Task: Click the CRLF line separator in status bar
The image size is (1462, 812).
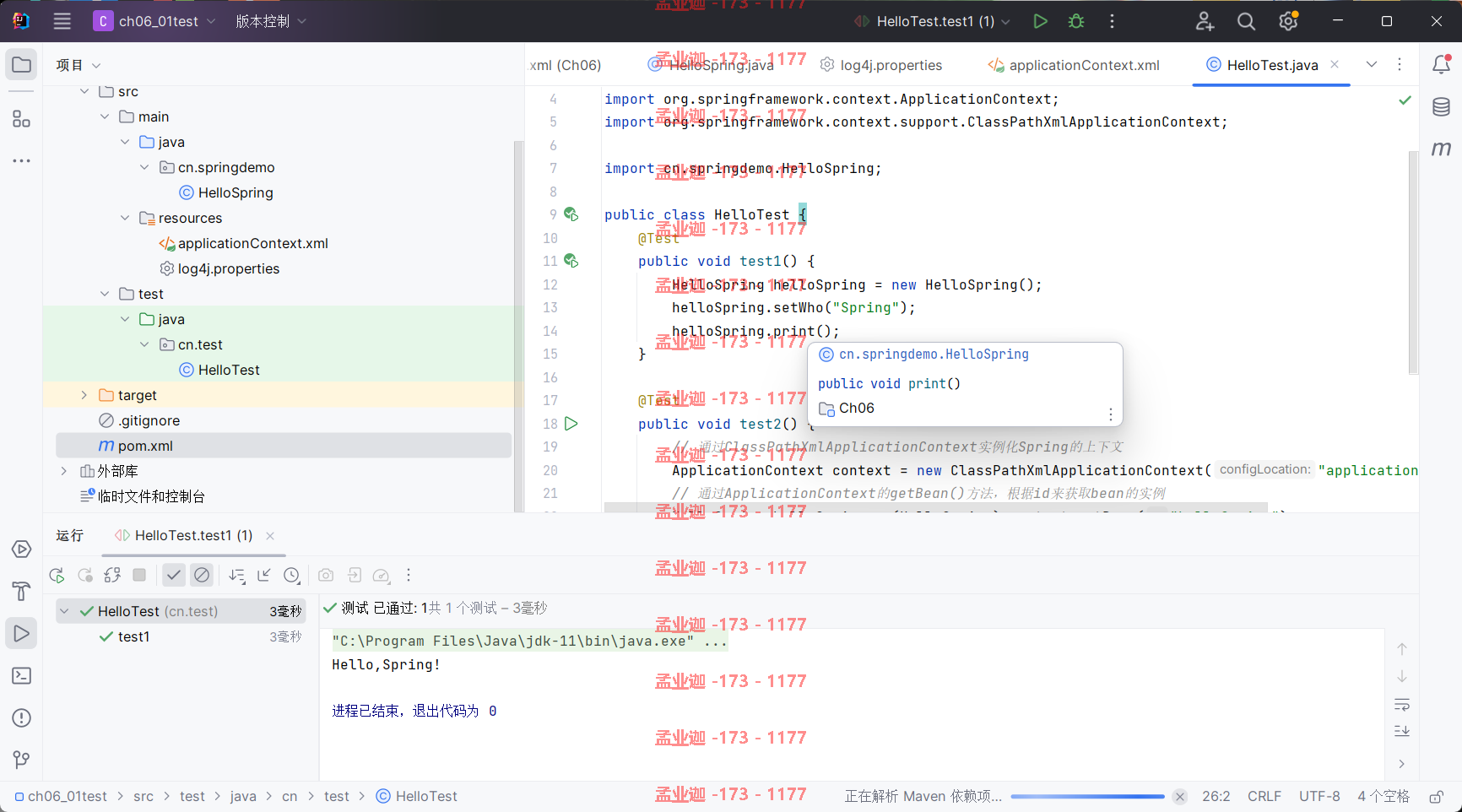Action: click(1264, 797)
